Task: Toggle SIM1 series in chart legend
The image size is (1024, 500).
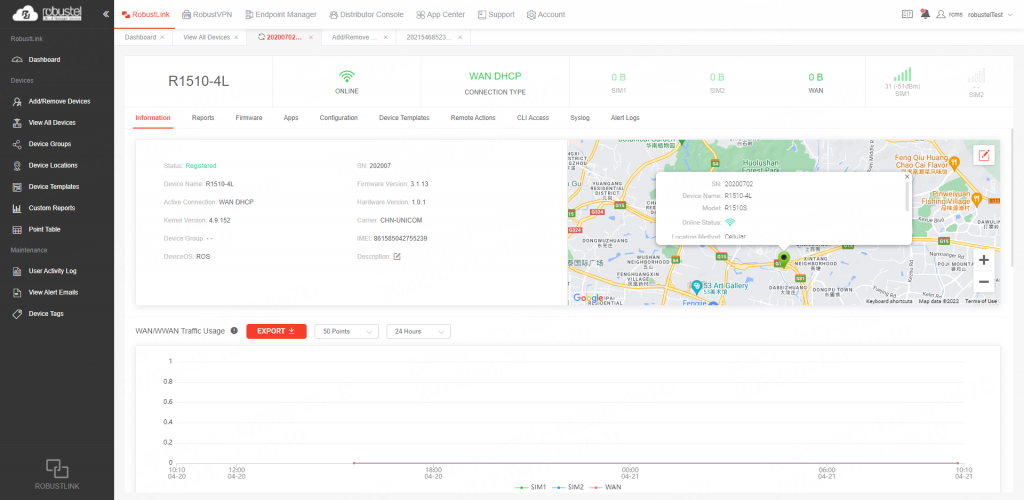Action: (530, 487)
